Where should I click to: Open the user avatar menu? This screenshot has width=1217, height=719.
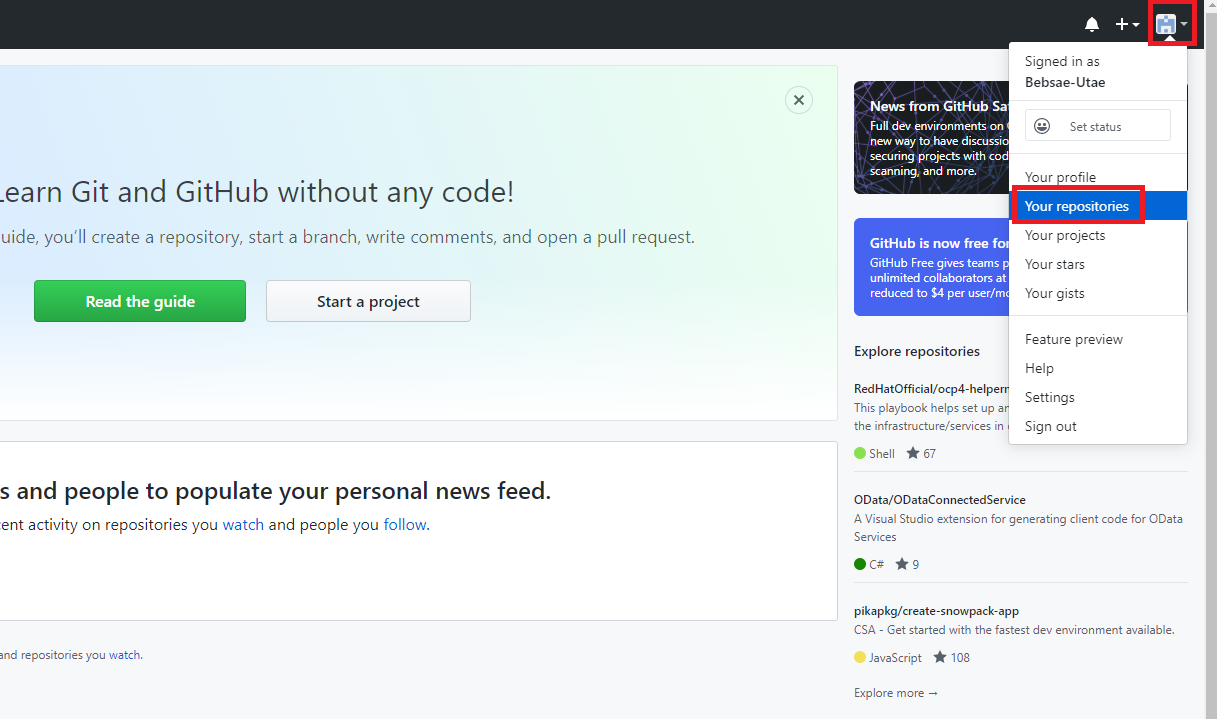(1172, 24)
